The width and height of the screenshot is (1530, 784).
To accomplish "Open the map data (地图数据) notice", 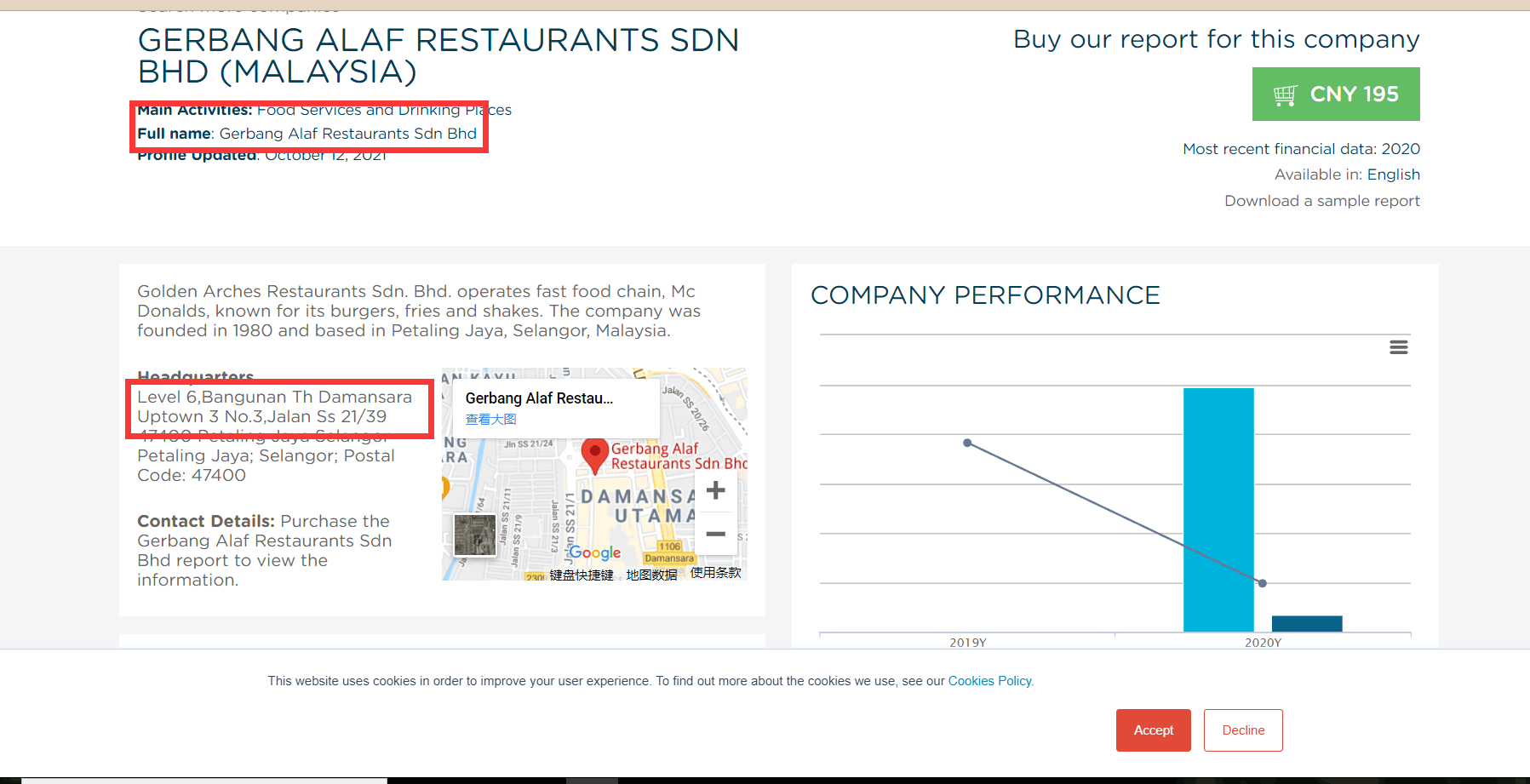I will click(x=651, y=575).
